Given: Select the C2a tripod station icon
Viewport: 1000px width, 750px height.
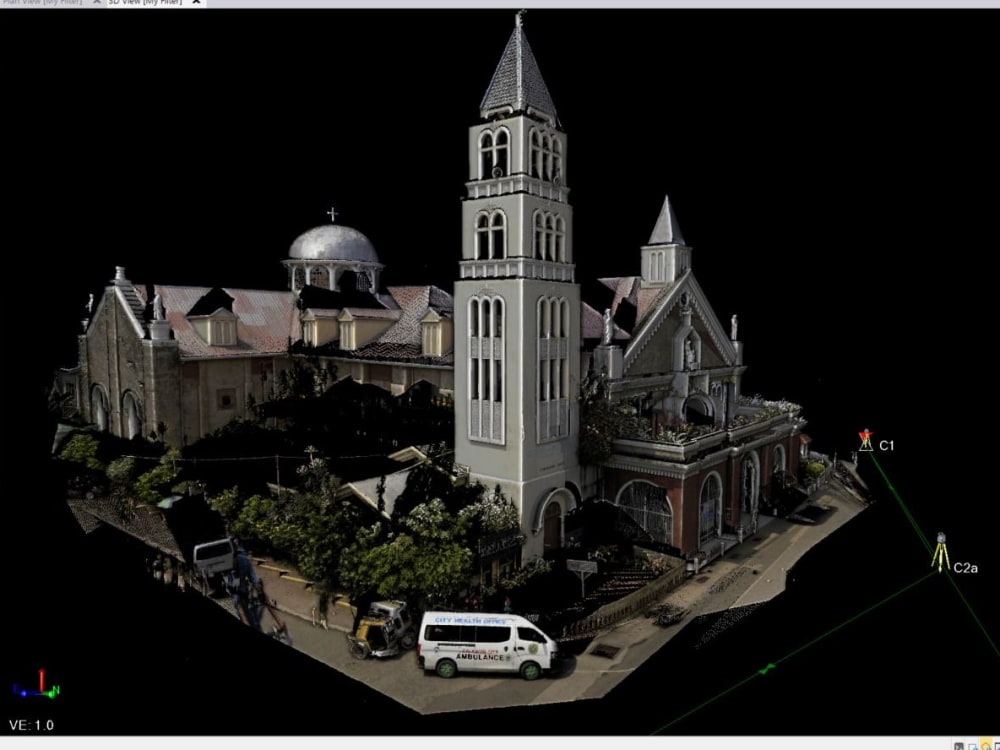Looking at the screenshot, I should [941, 552].
